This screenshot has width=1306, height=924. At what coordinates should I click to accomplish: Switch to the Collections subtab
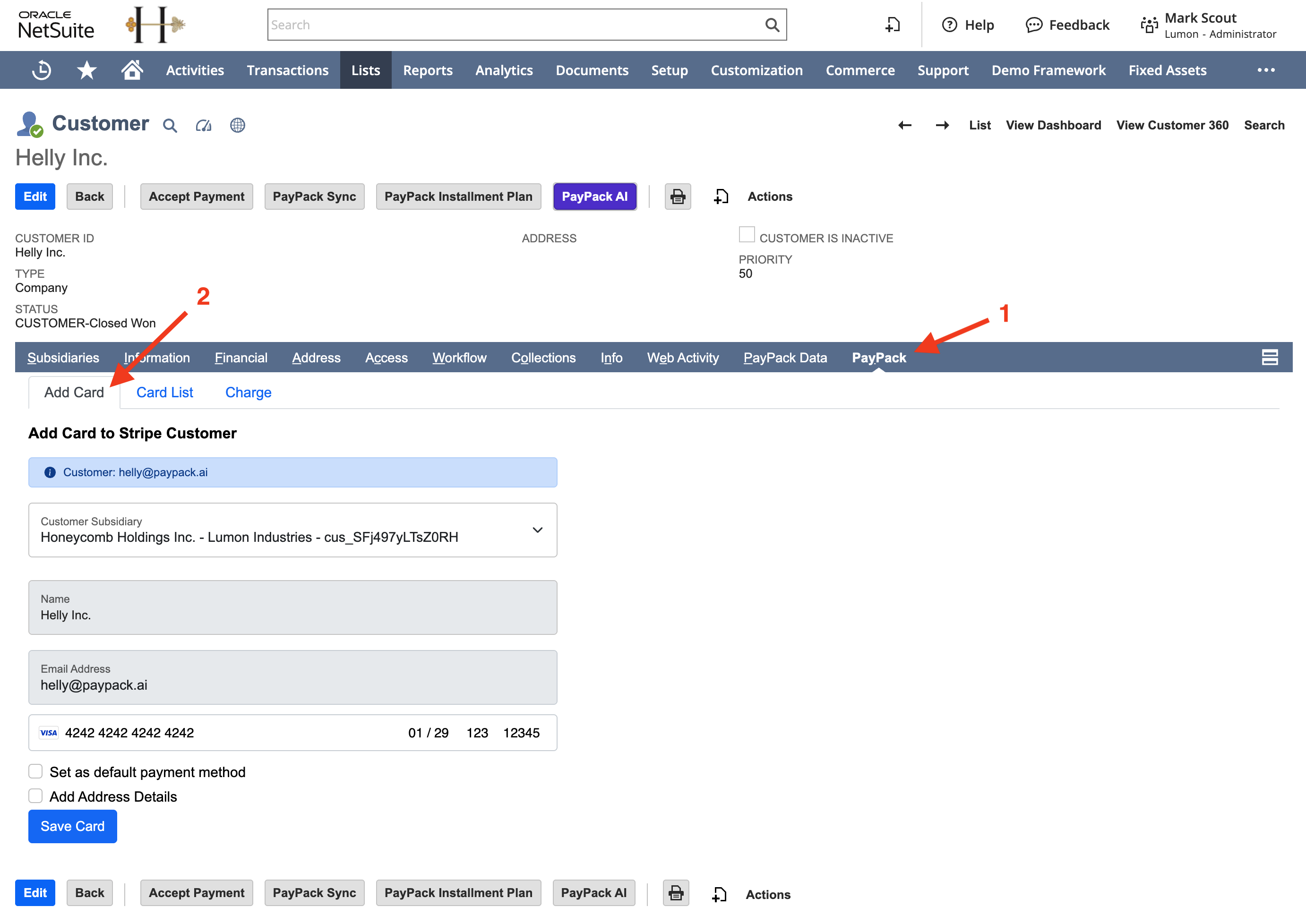[543, 357]
